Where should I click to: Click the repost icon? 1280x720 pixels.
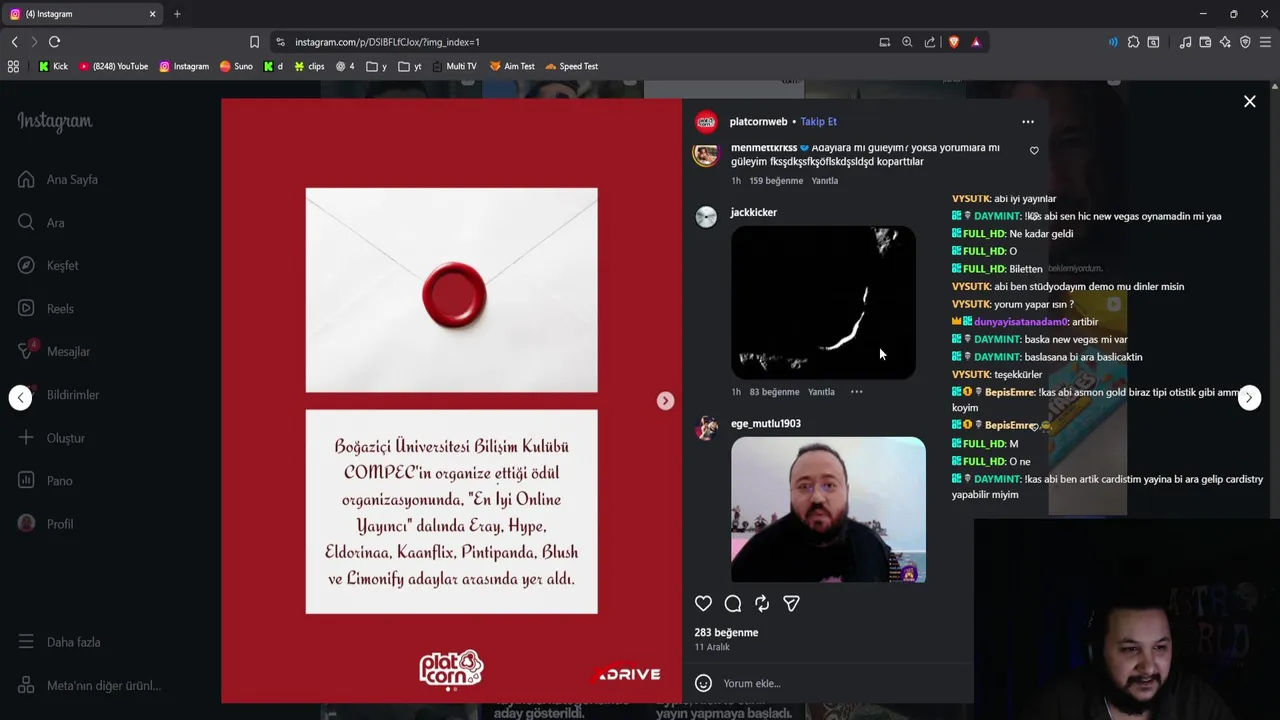click(762, 604)
